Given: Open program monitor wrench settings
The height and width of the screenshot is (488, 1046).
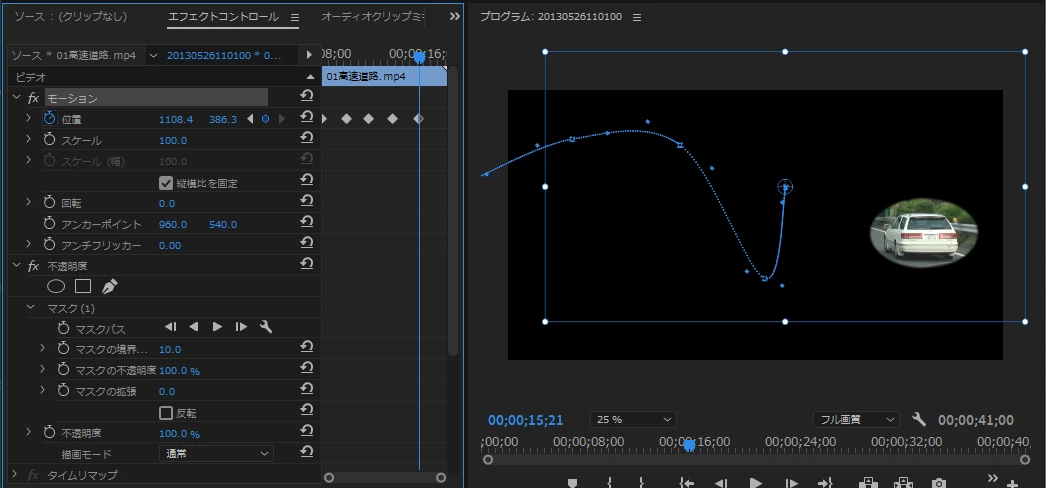Looking at the screenshot, I should click(919, 419).
